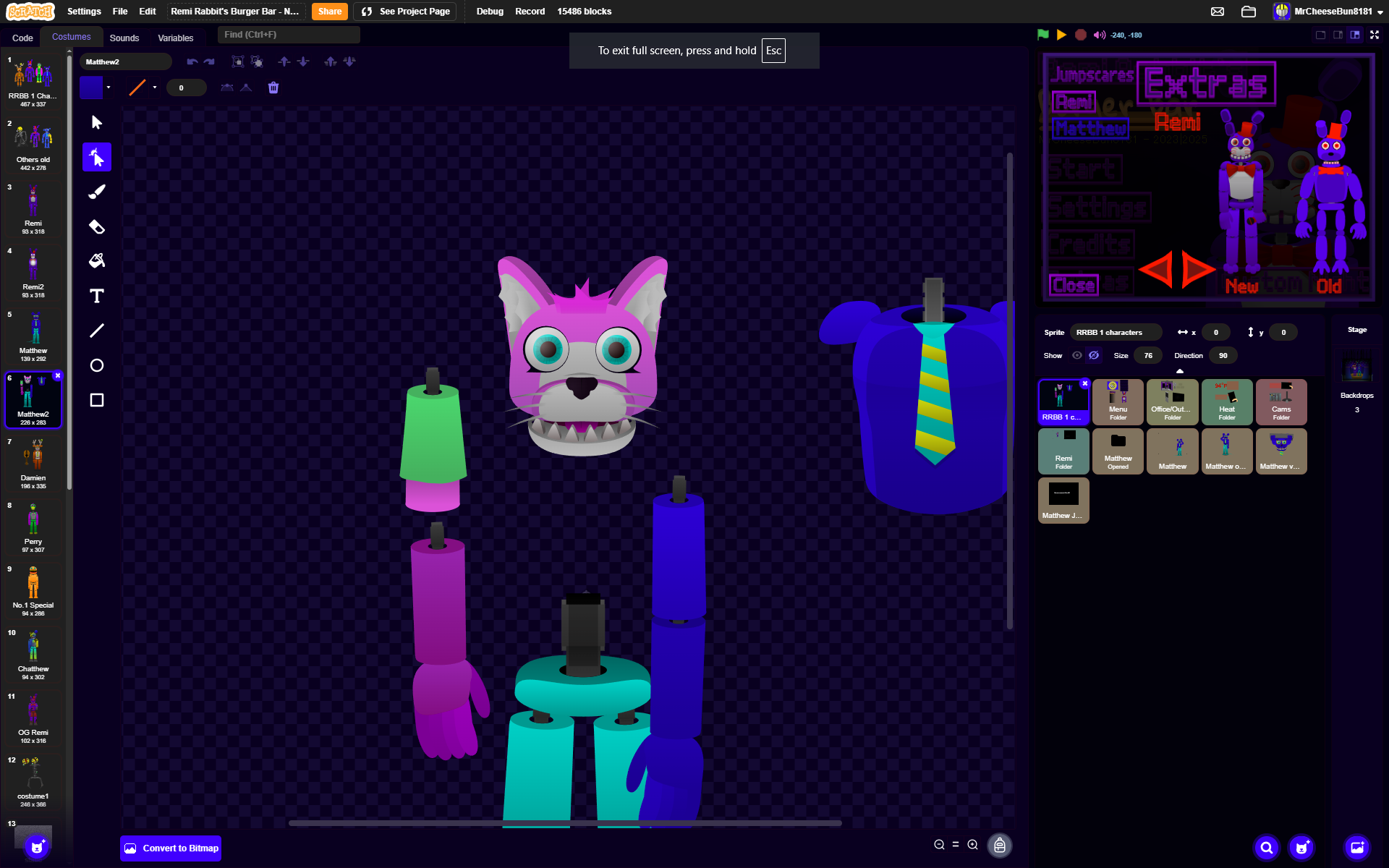Select the arrow Select tool
1389x868 pixels.
97,122
